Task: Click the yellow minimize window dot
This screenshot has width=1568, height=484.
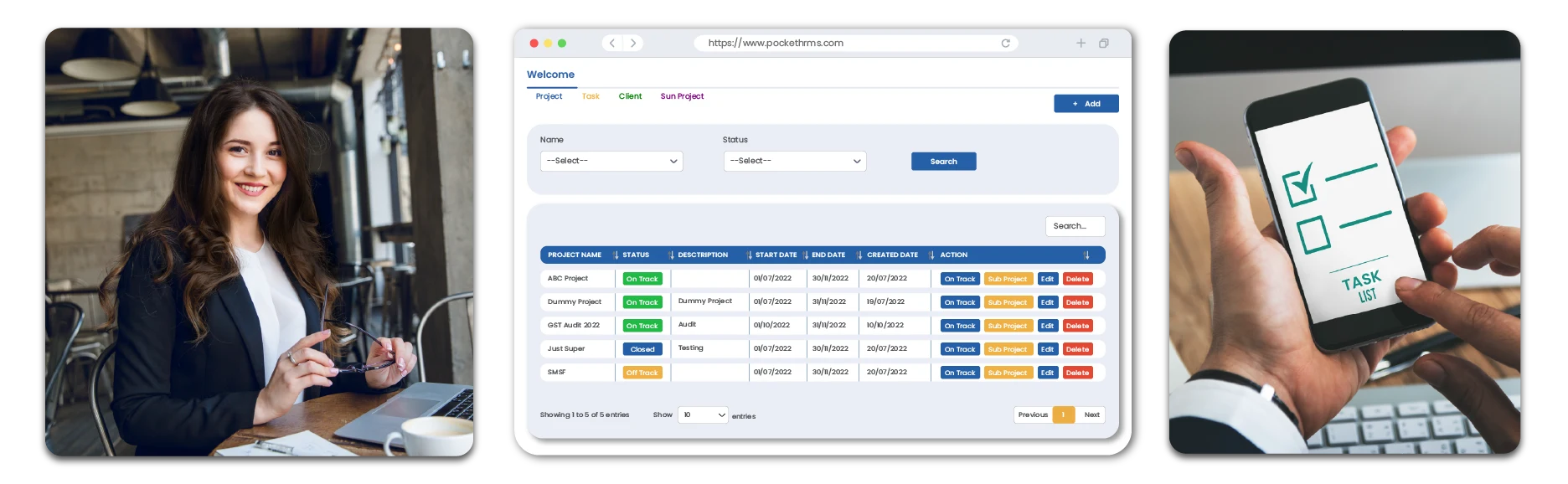Action: click(548, 43)
